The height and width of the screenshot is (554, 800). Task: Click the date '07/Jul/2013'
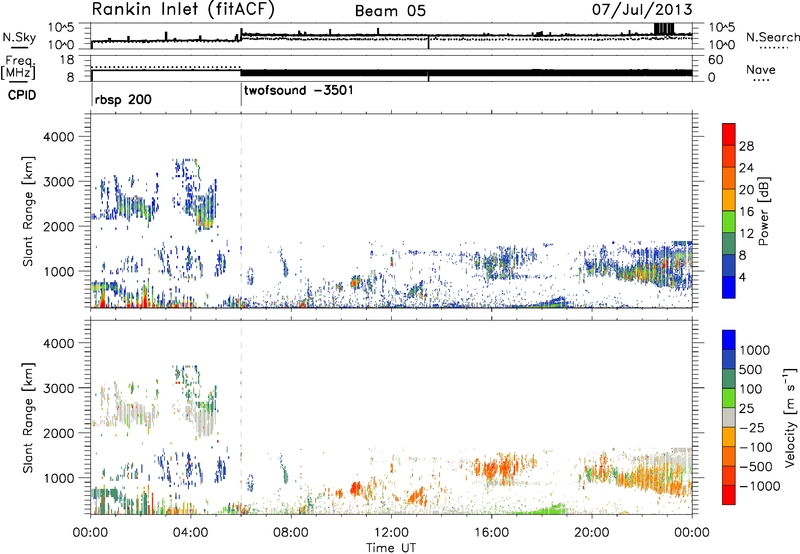(x=642, y=9)
